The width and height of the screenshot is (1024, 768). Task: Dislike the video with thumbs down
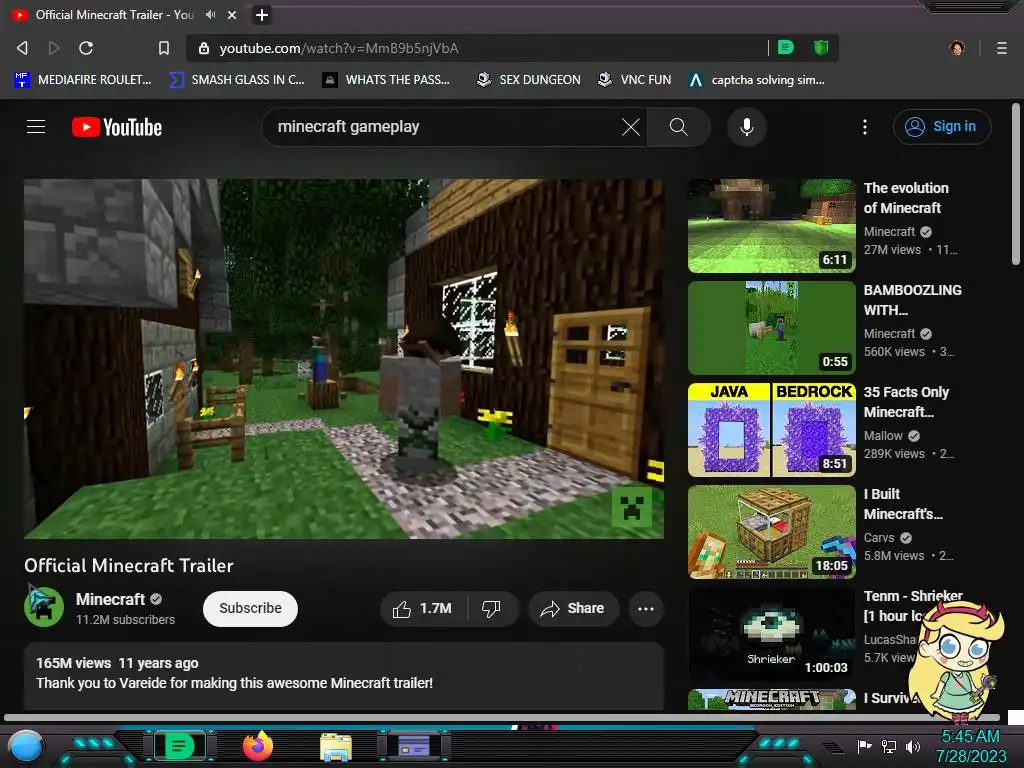[492, 609]
